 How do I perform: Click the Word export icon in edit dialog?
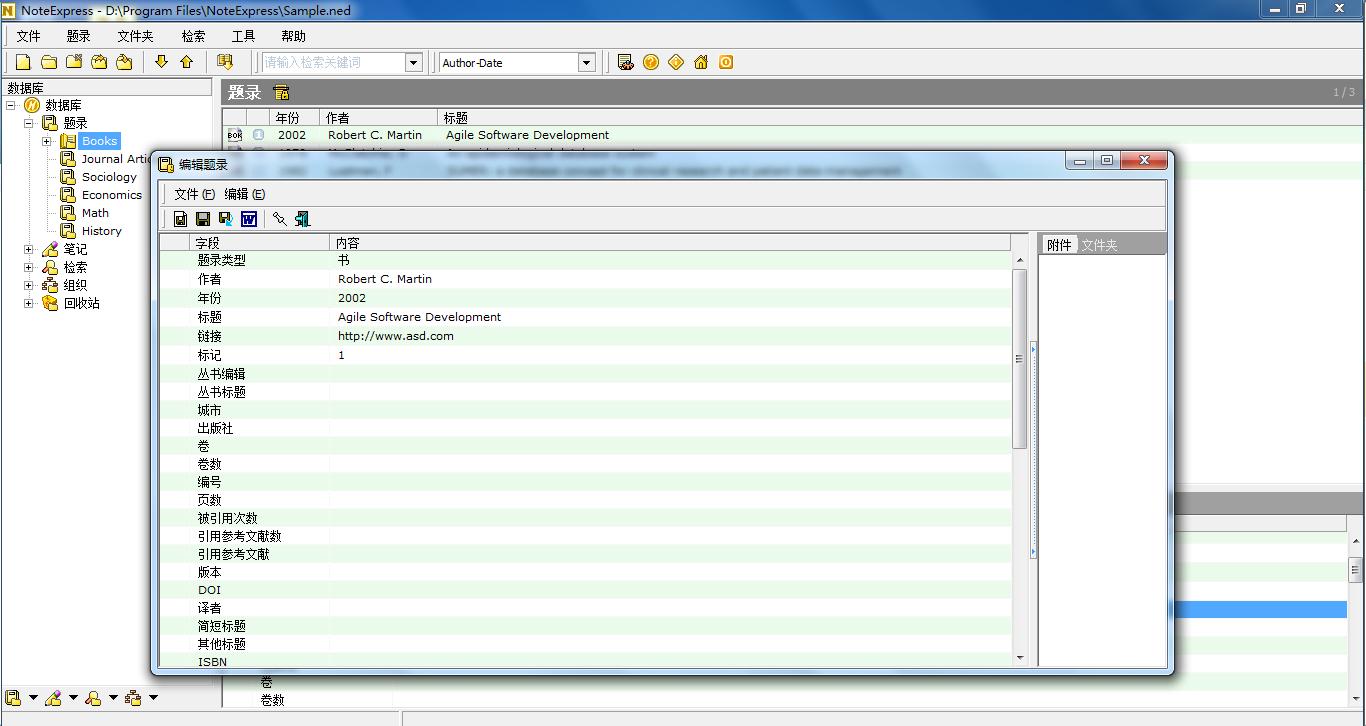[249, 219]
